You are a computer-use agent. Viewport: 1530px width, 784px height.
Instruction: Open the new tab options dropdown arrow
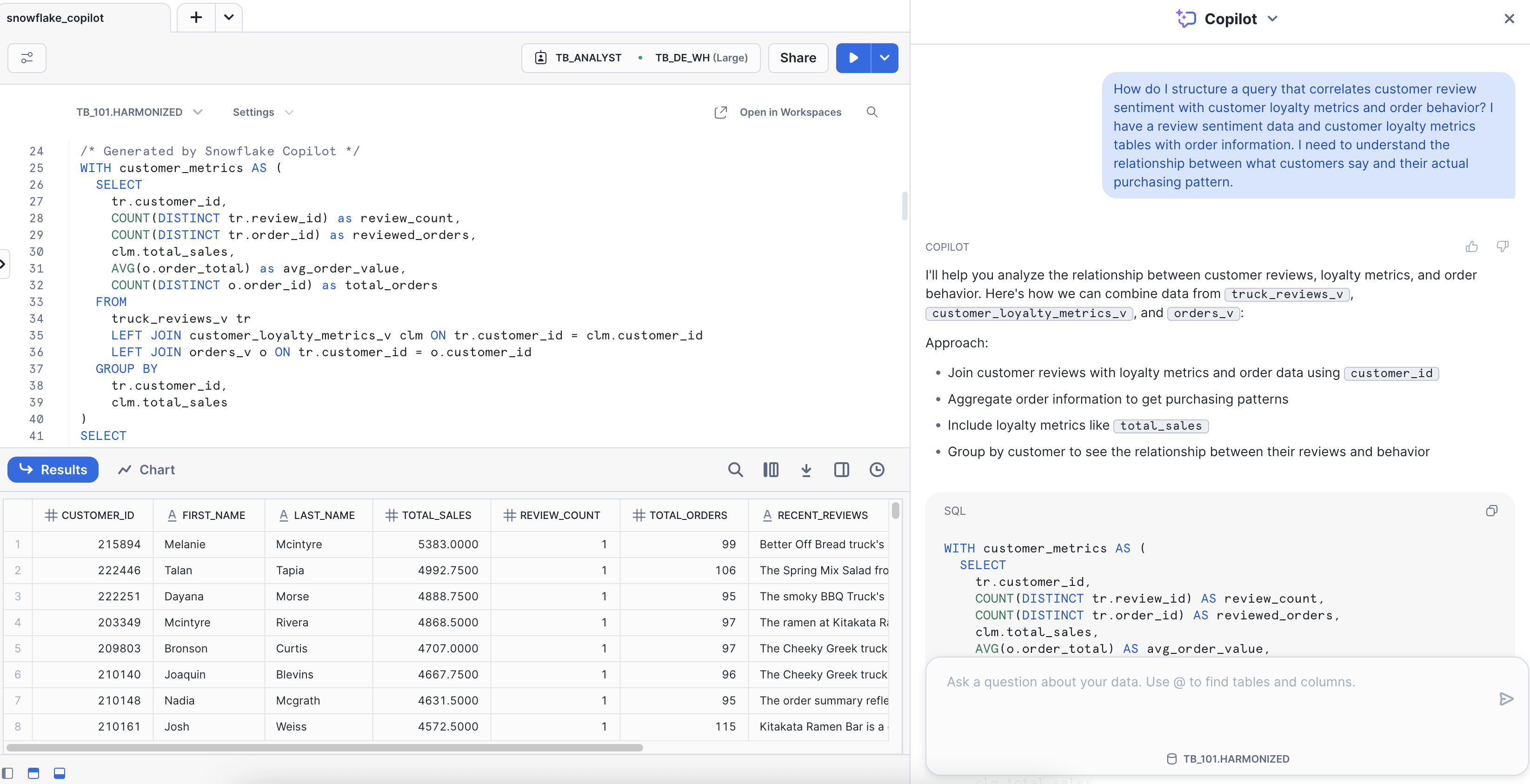click(x=229, y=18)
